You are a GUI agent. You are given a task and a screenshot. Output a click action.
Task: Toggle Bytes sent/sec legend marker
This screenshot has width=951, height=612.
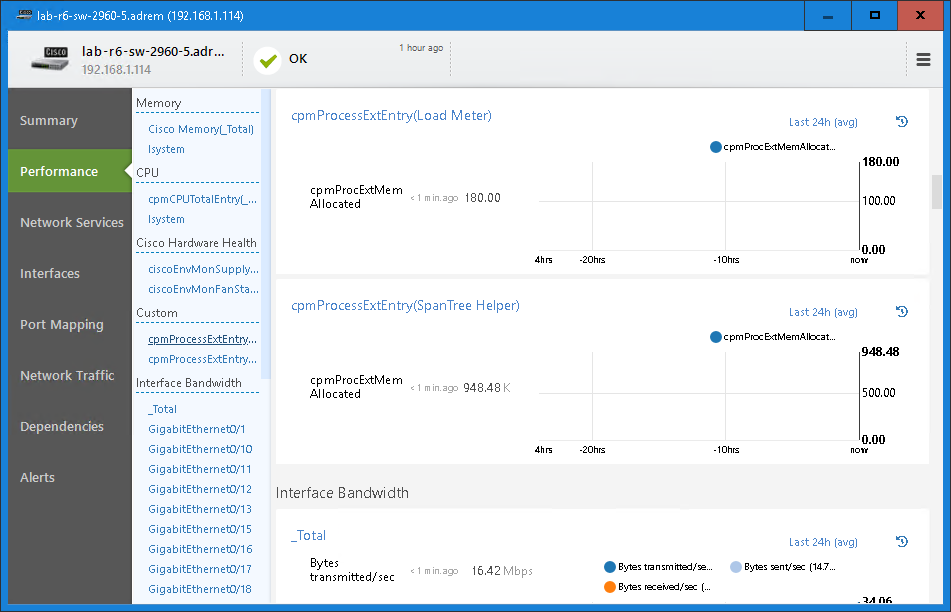736,567
